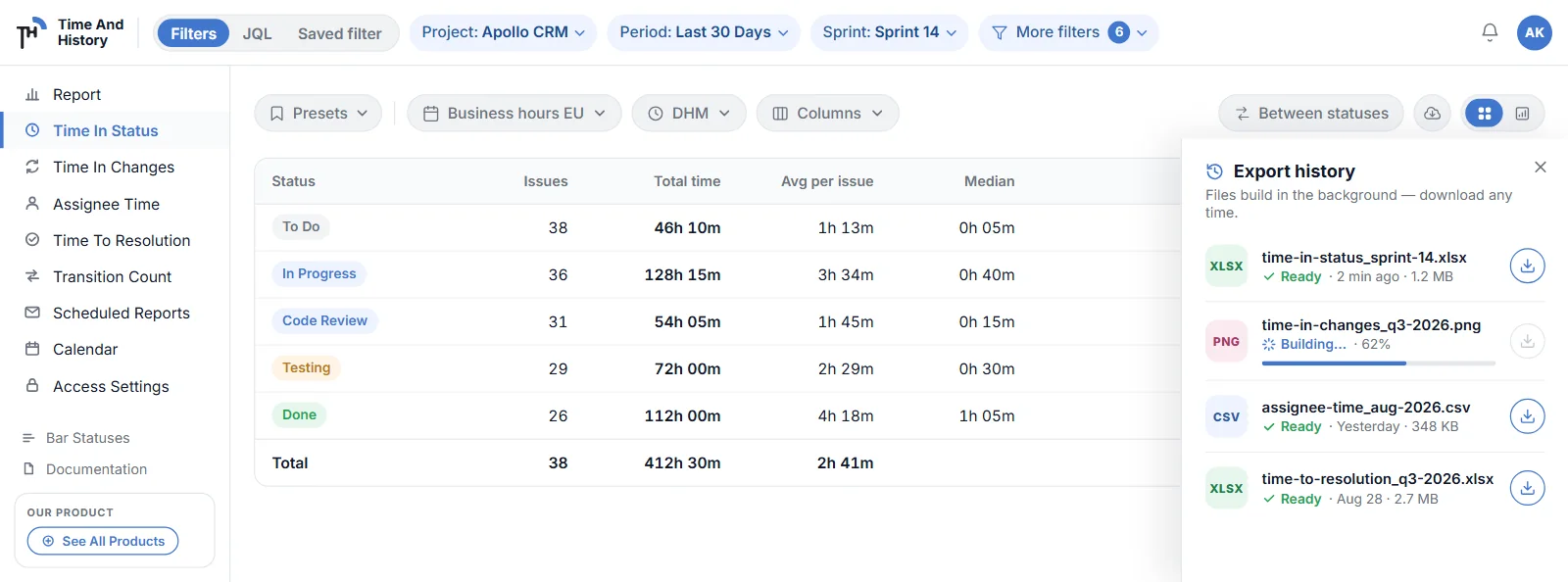Click the 6 badge on More filters
The width and height of the screenshot is (1568, 582).
click(x=1119, y=32)
